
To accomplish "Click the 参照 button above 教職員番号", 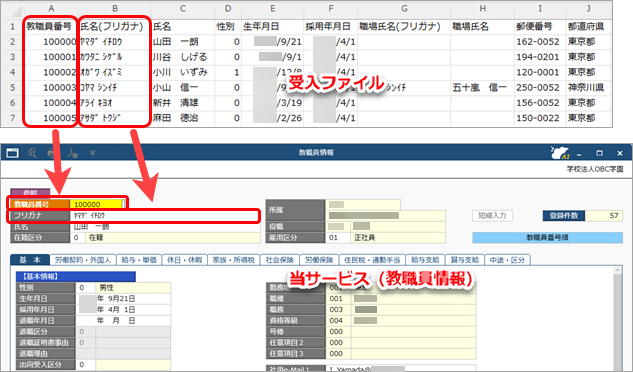I will 30,192.
